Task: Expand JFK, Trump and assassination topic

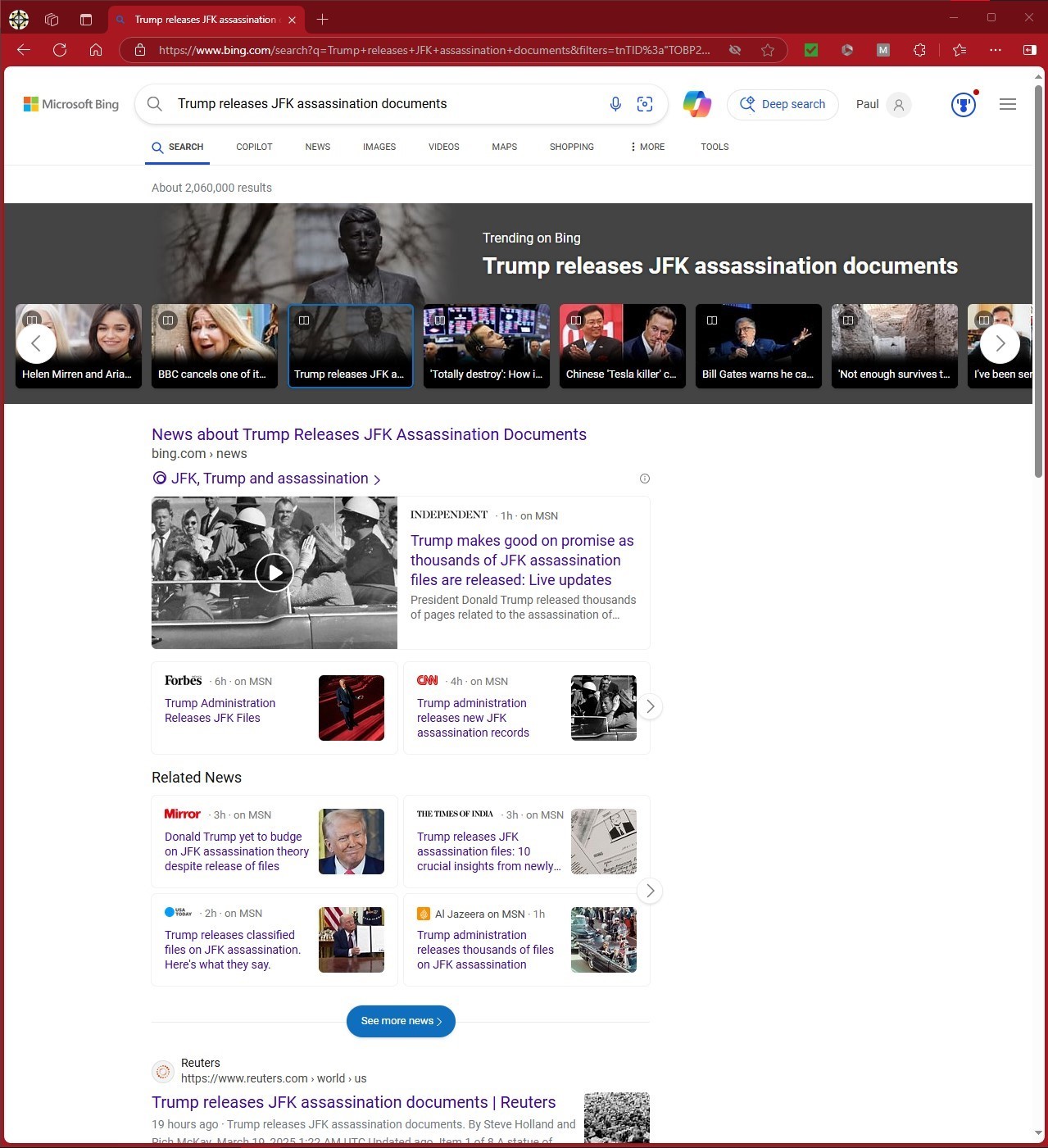Action: point(266,479)
